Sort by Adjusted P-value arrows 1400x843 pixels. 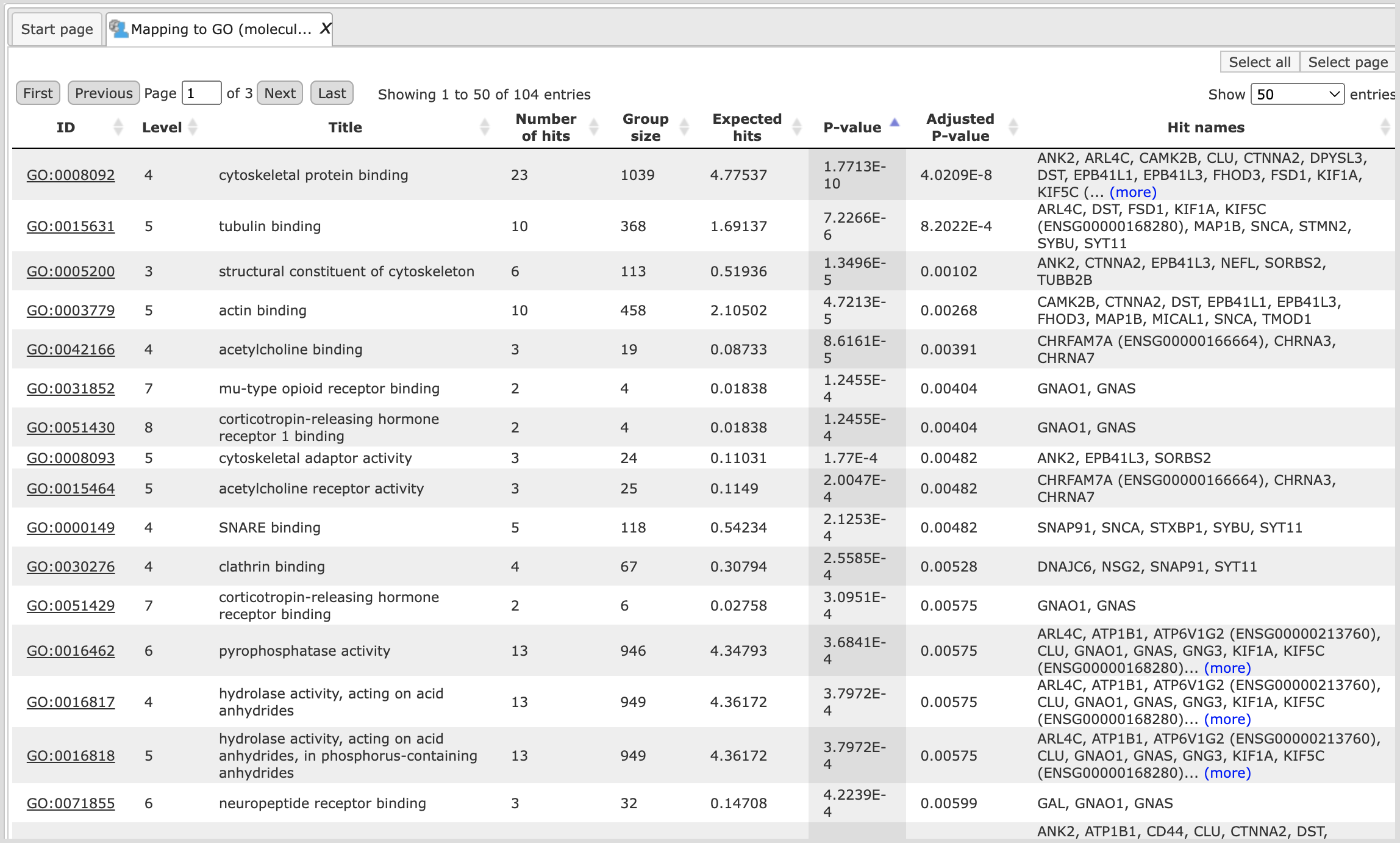pyautogui.click(x=1013, y=127)
